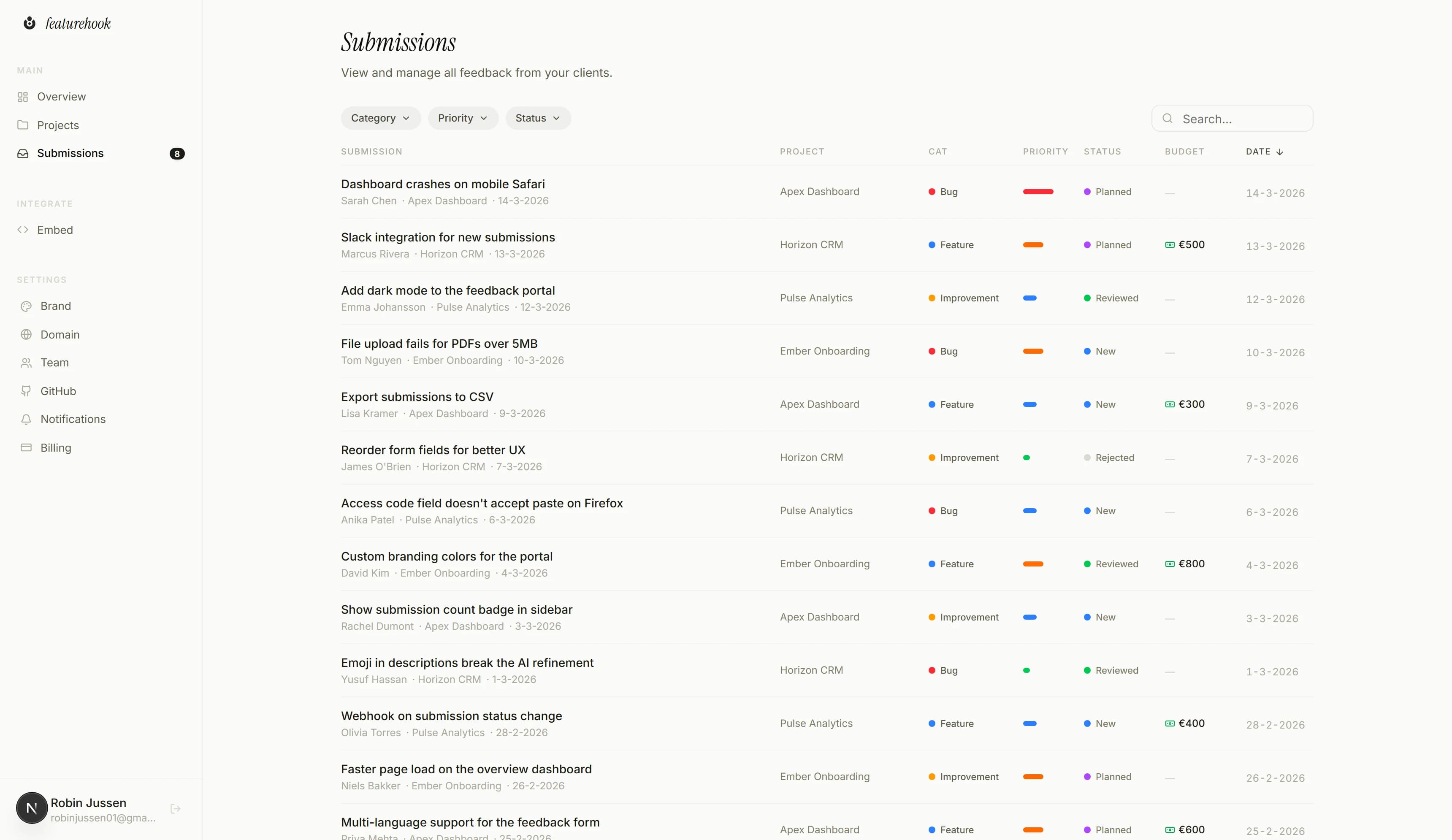Click the Submissions inbox icon

coord(22,153)
